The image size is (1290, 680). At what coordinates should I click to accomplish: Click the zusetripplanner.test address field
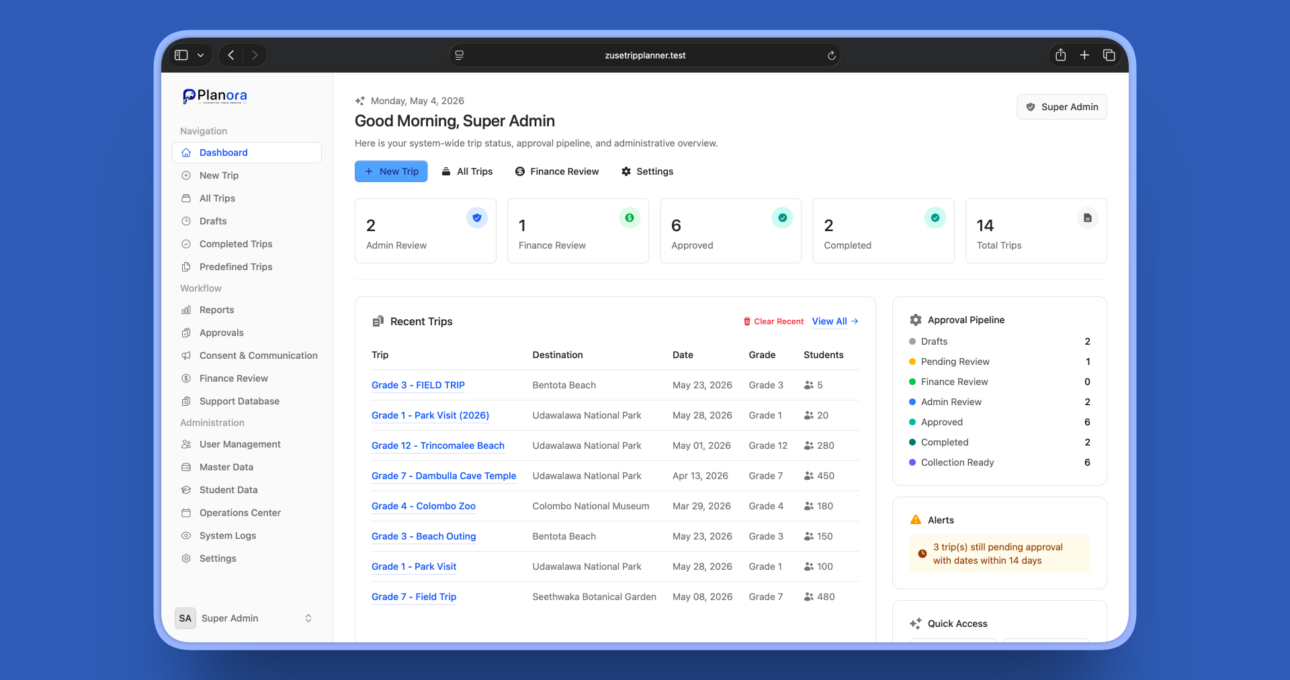coord(645,55)
